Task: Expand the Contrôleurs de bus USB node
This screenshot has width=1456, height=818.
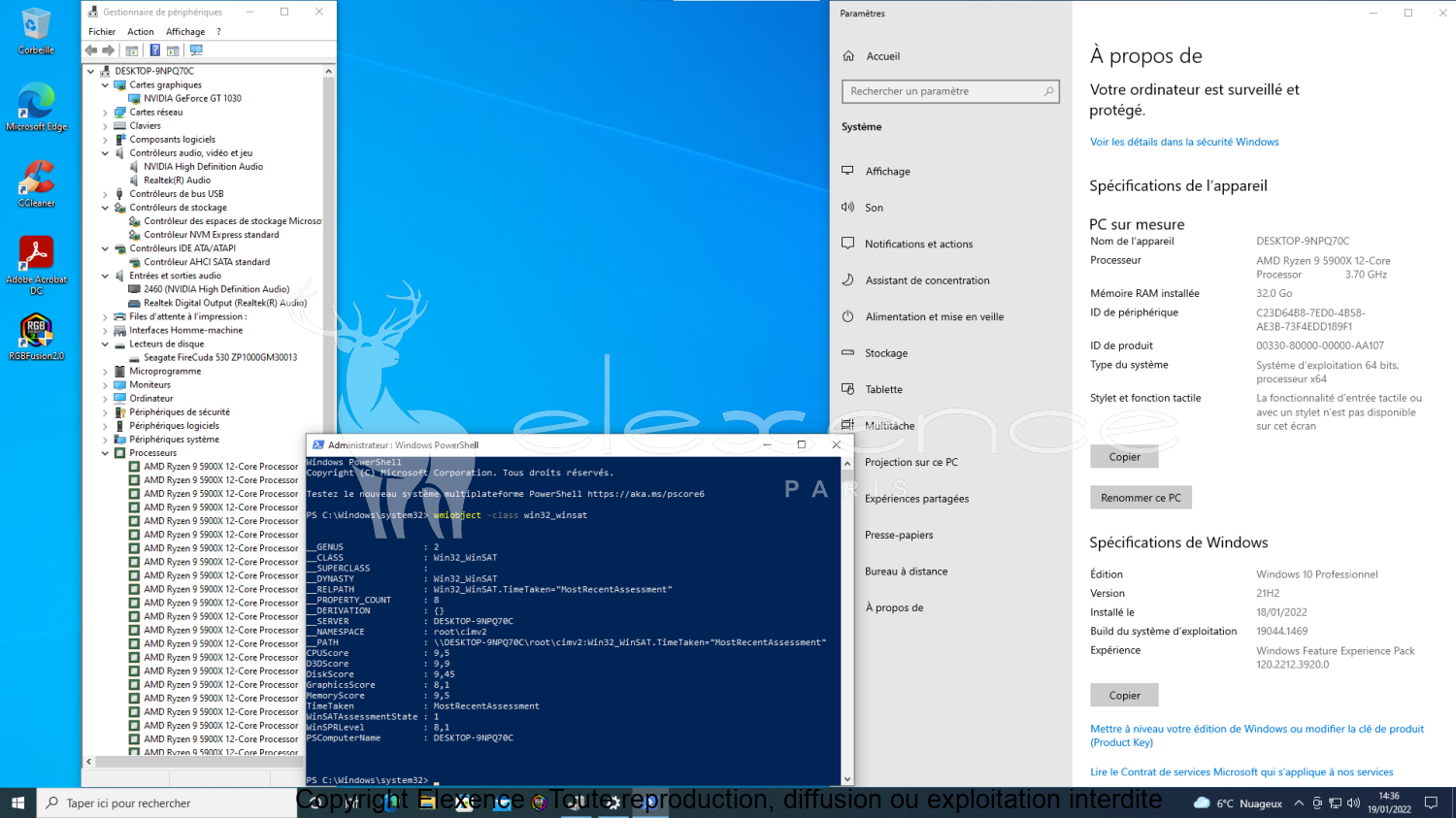Action: coord(105,194)
